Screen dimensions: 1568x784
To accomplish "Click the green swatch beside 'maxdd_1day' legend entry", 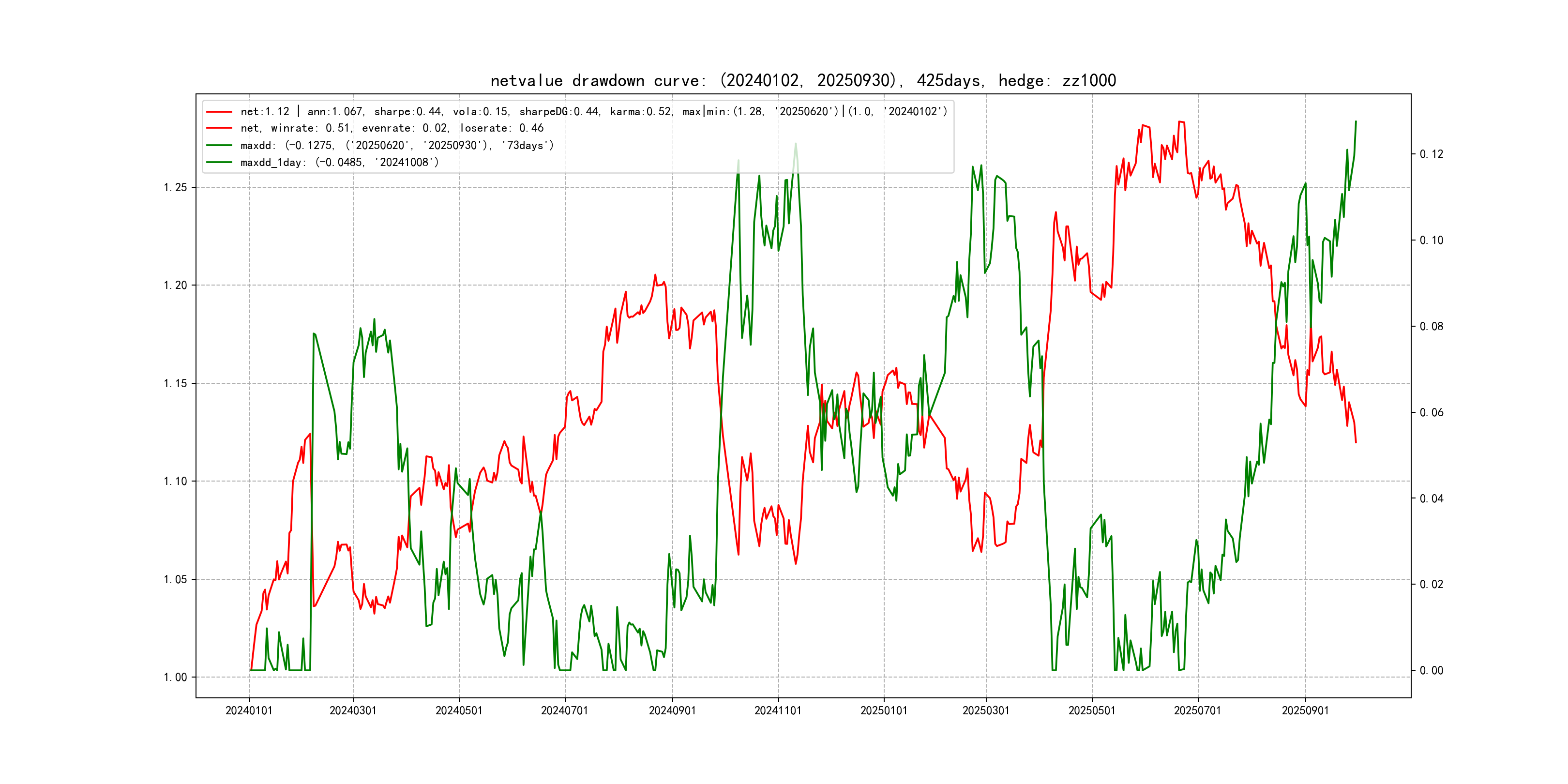I will [219, 162].
